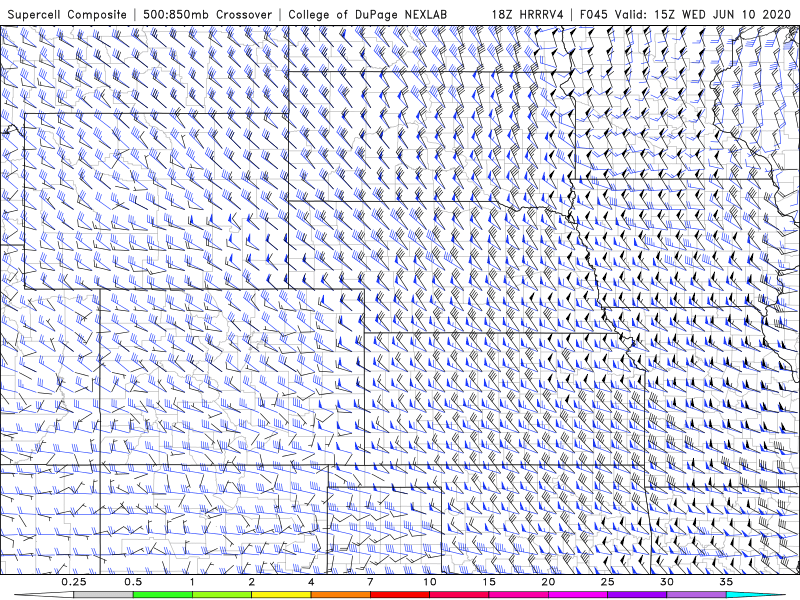Select the lavender colorbar segment between 30 and 35
This screenshot has height=600, width=800.
click(696, 595)
